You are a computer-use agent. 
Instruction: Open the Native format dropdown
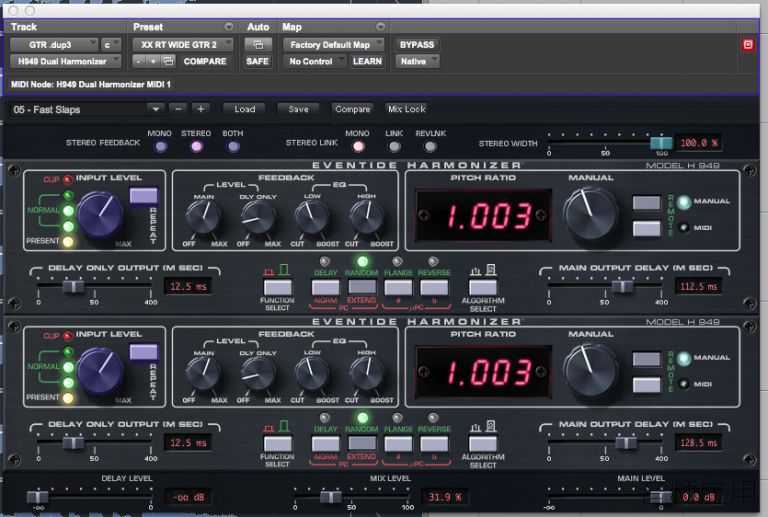(417, 61)
